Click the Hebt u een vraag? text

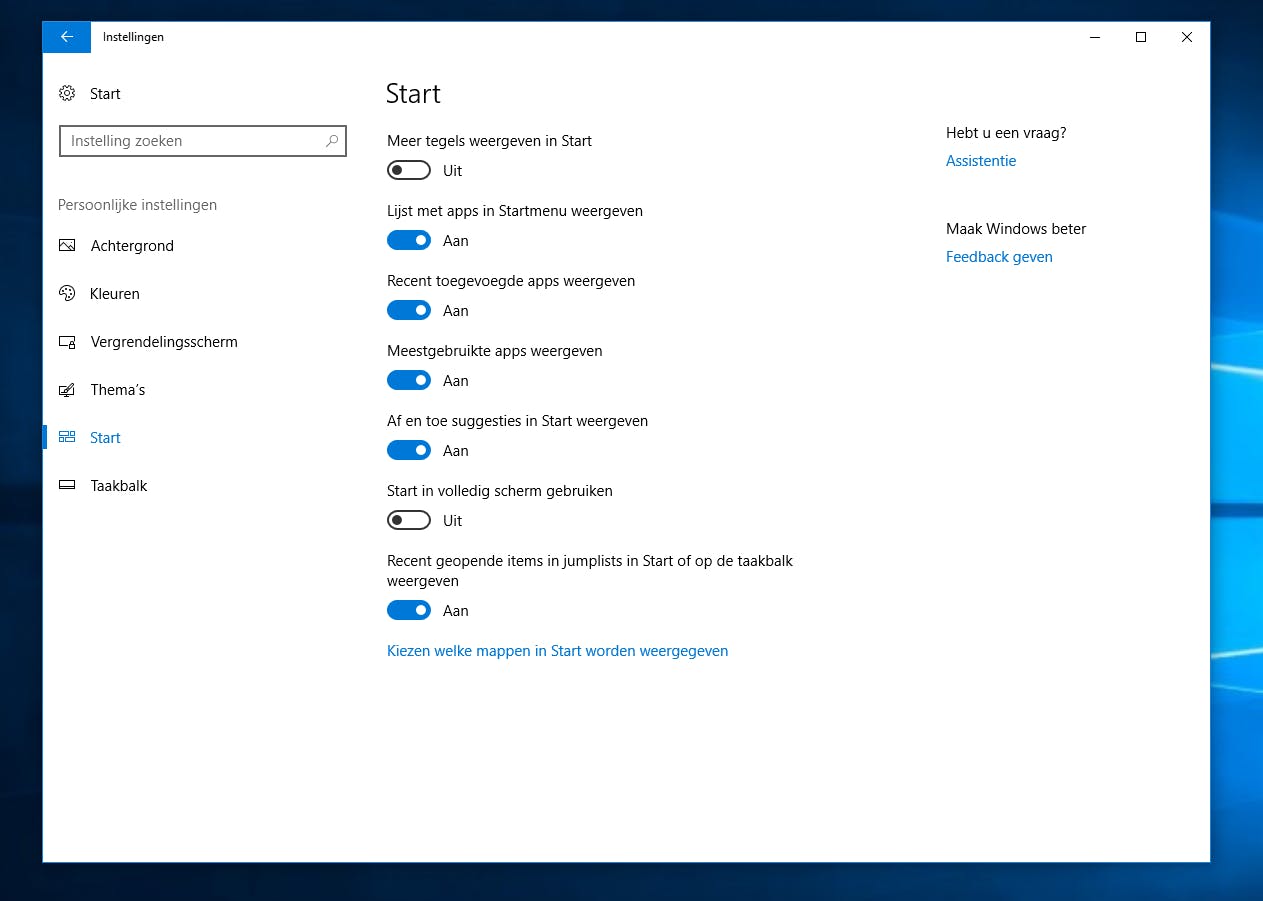[1006, 133]
